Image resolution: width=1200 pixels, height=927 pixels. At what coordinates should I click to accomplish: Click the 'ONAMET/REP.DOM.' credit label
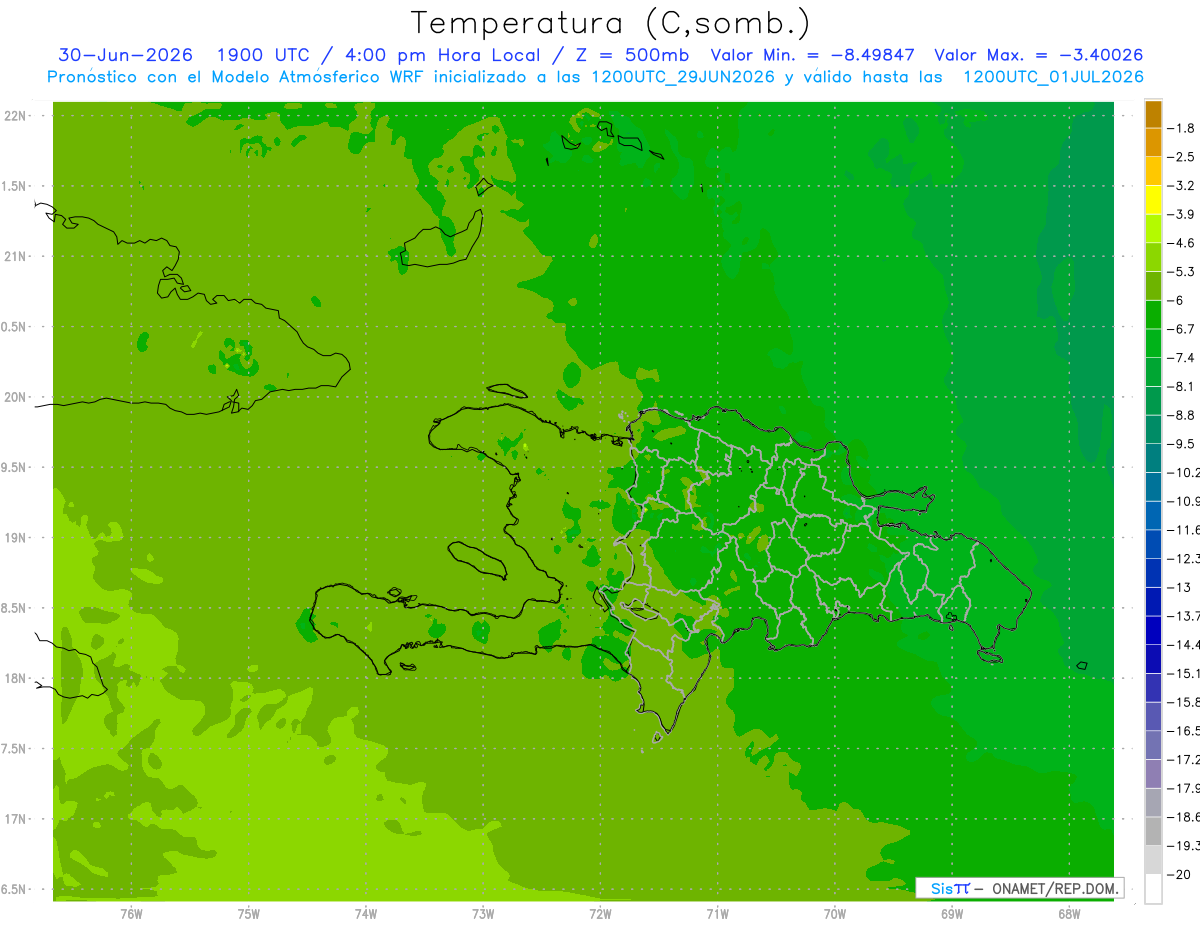[1055, 888]
